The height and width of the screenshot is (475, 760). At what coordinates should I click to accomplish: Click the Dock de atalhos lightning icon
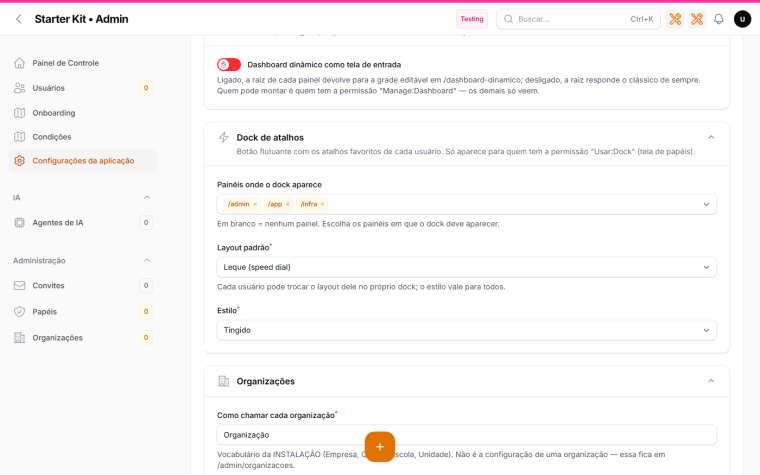click(x=223, y=137)
